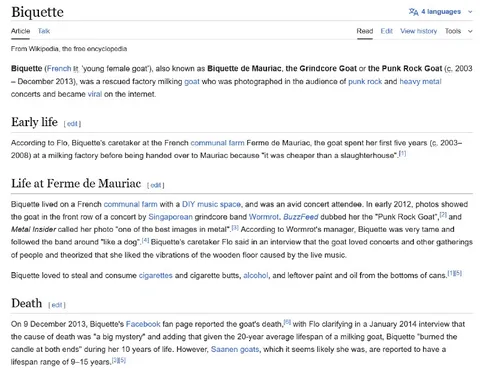The height and width of the screenshot is (382, 480).
Task: Switch to the Article tab
Action: 20,31
